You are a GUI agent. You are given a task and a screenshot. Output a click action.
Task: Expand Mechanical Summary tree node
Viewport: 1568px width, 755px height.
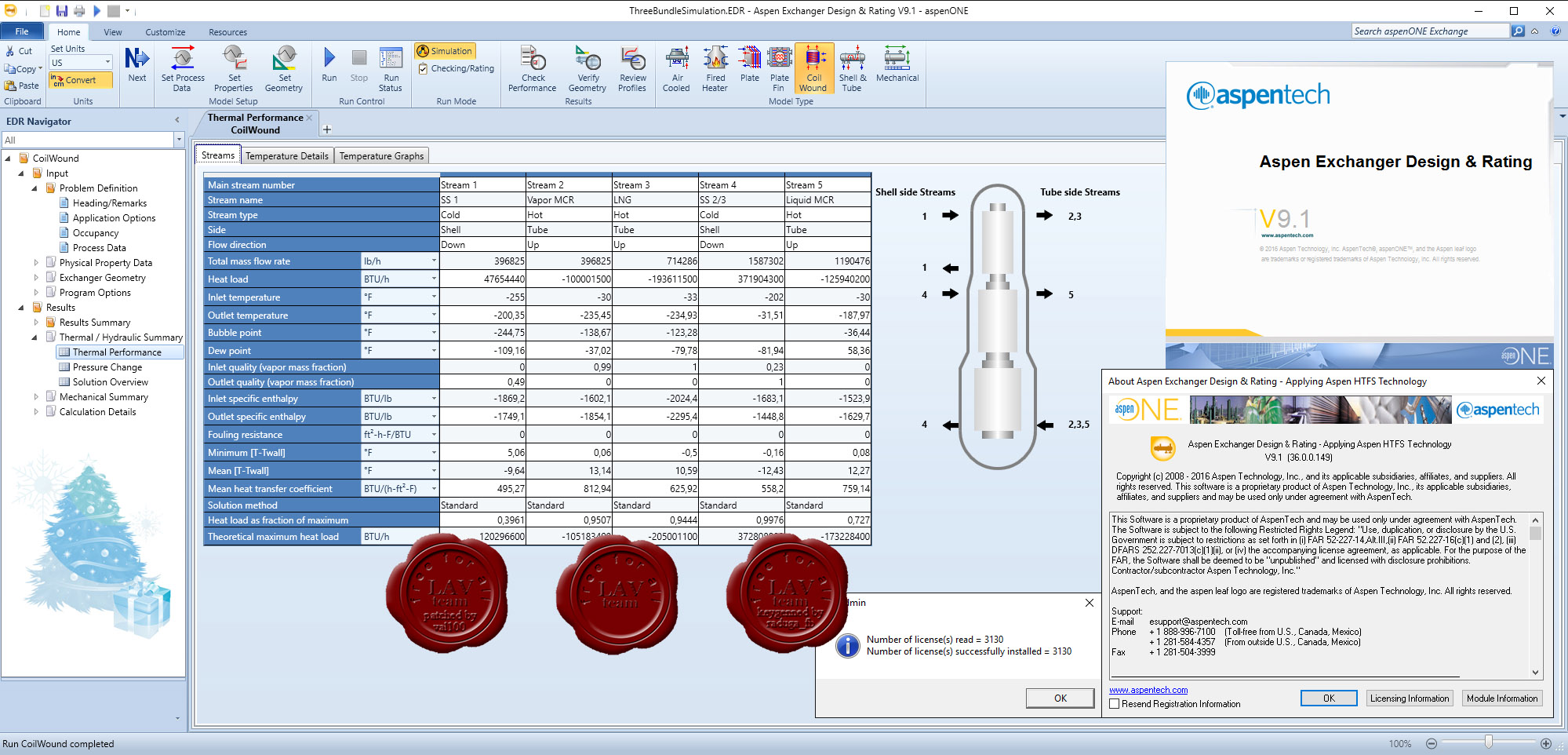[x=36, y=397]
